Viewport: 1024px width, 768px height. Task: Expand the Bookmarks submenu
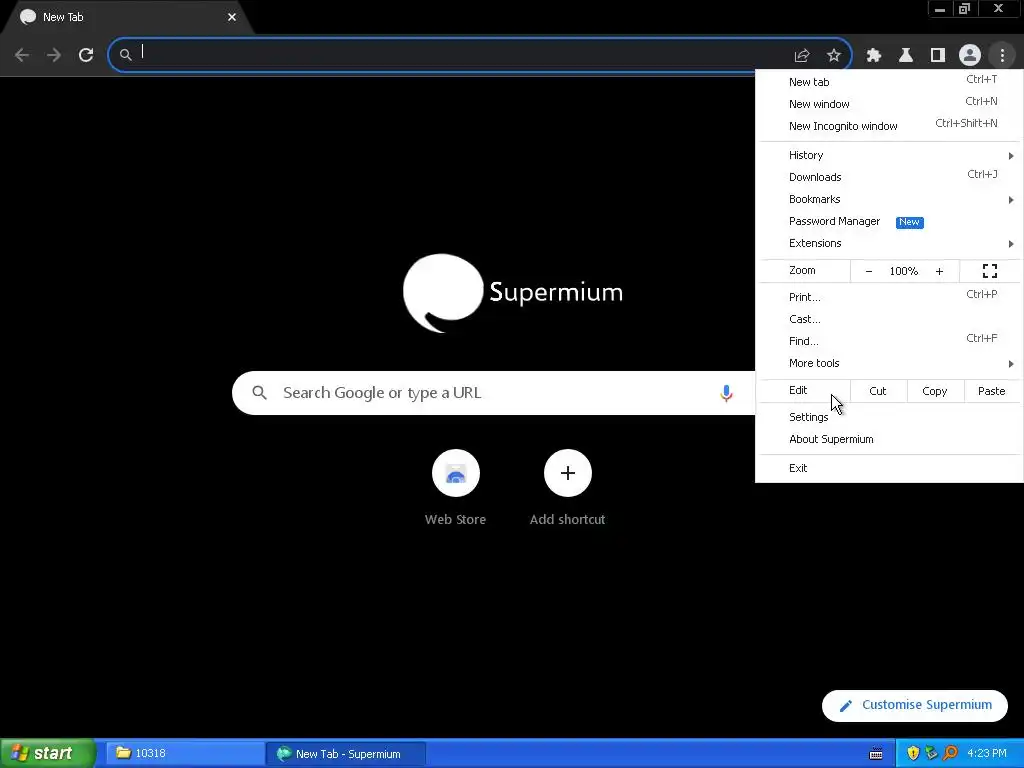[889, 199]
